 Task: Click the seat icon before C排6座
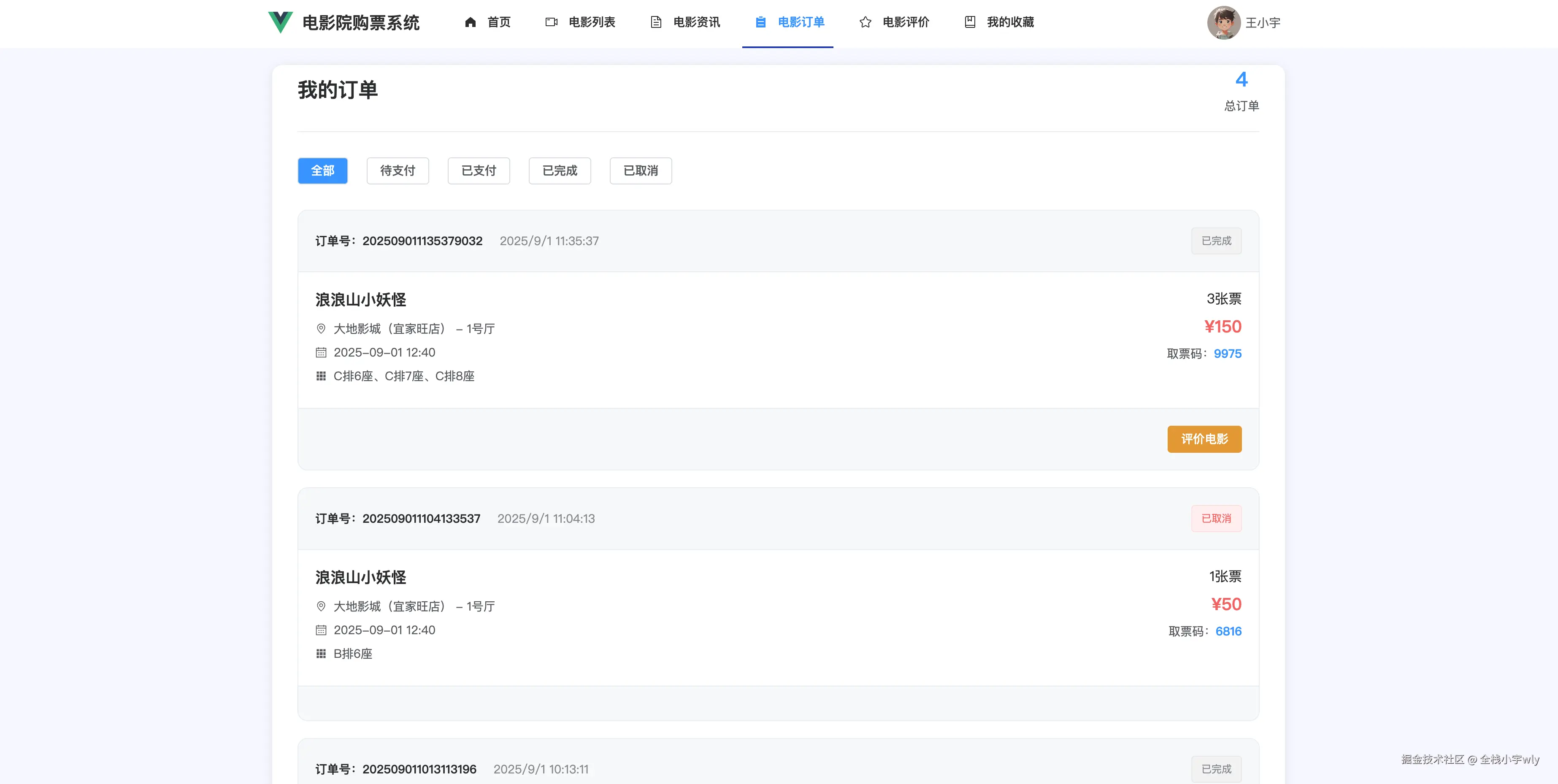pos(321,376)
